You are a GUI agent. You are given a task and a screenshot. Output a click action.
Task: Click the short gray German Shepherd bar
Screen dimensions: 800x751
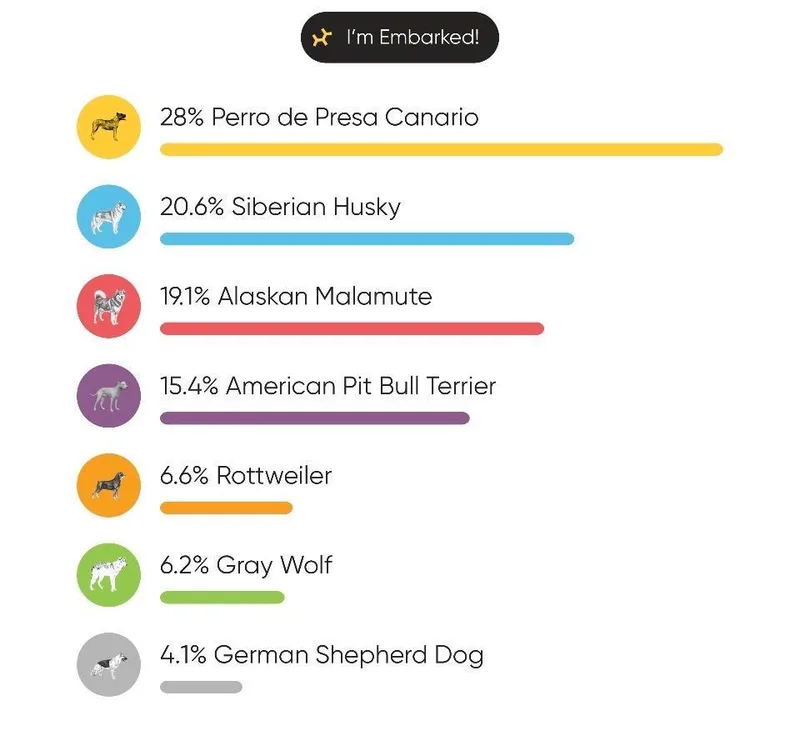(x=201, y=687)
